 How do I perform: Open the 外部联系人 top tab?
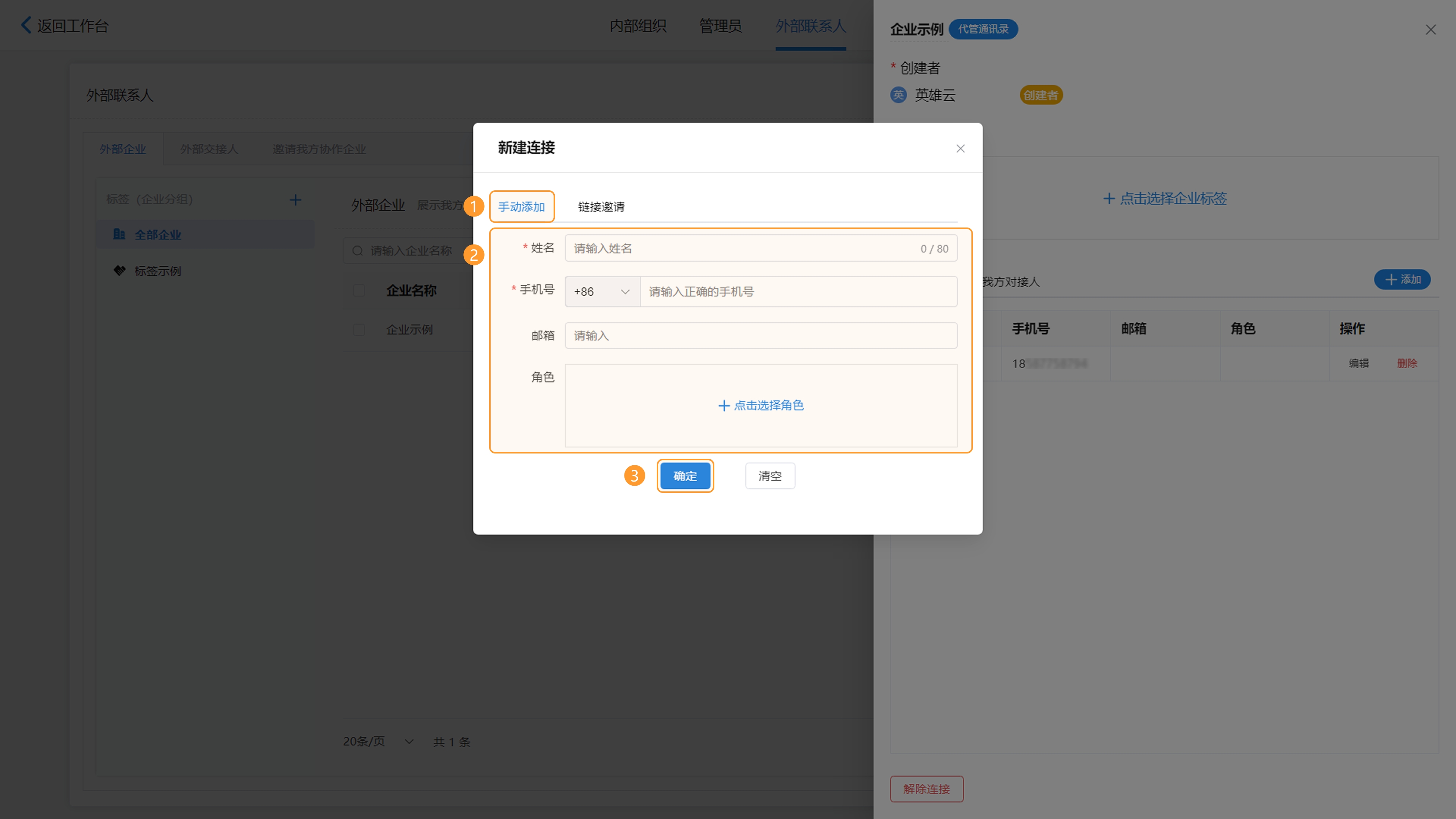click(x=811, y=25)
